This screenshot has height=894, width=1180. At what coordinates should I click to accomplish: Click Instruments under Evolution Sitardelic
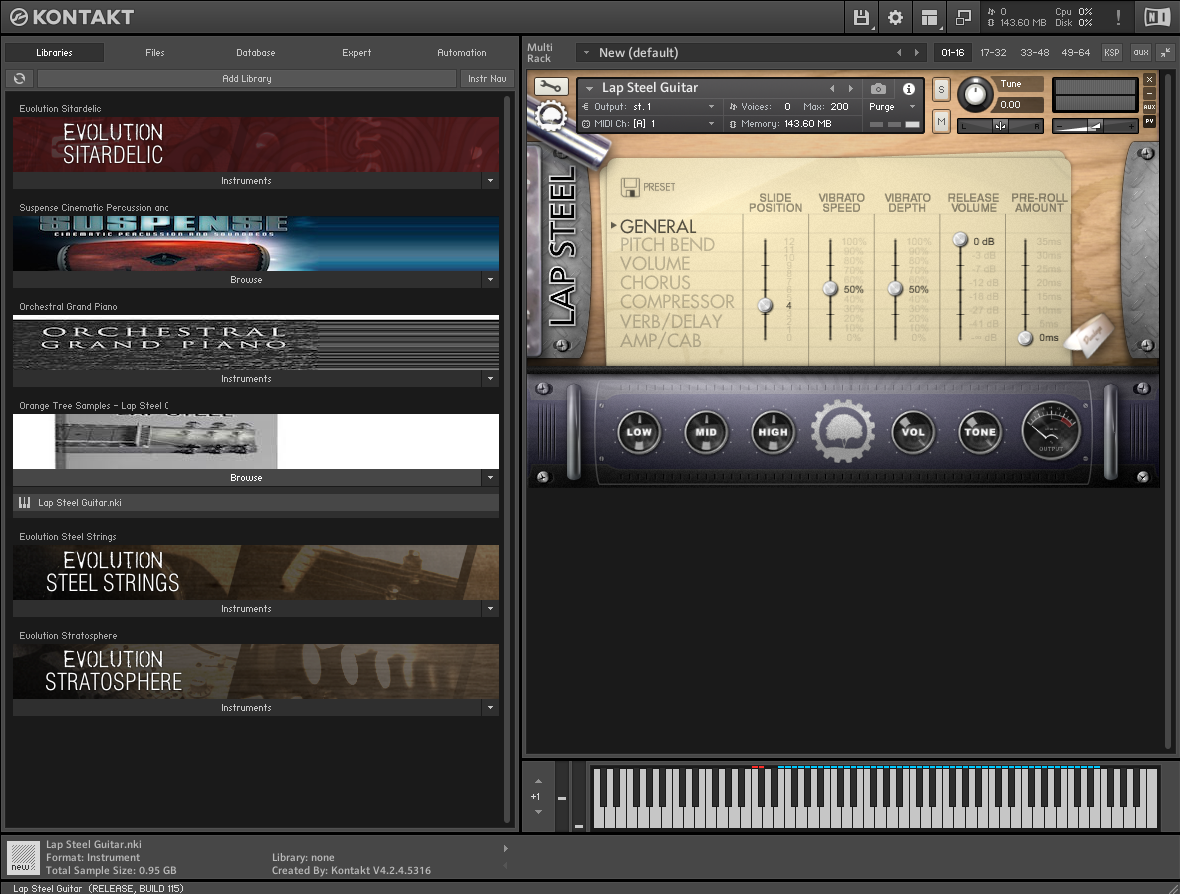pos(246,181)
